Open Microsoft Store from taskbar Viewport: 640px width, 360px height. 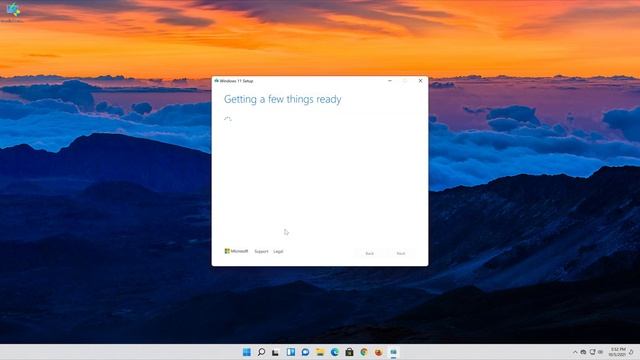pos(349,352)
